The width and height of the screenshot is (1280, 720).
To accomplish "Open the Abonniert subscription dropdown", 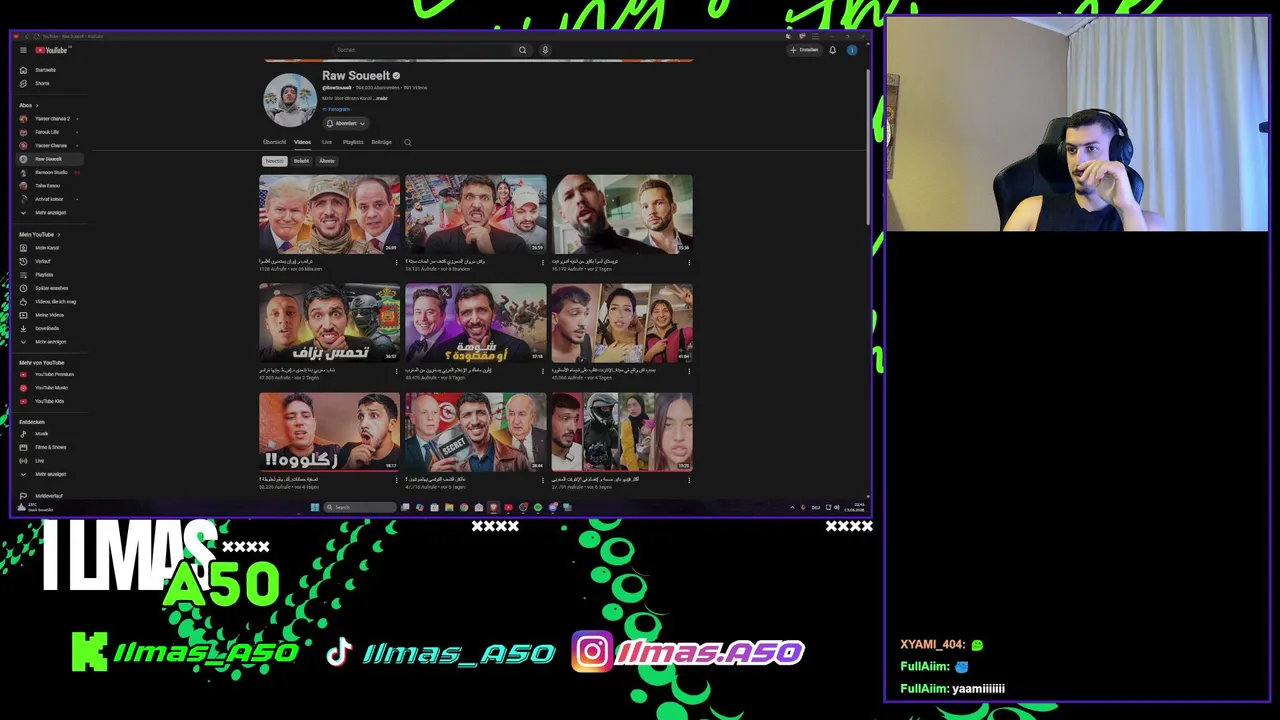I will click(x=346, y=123).
